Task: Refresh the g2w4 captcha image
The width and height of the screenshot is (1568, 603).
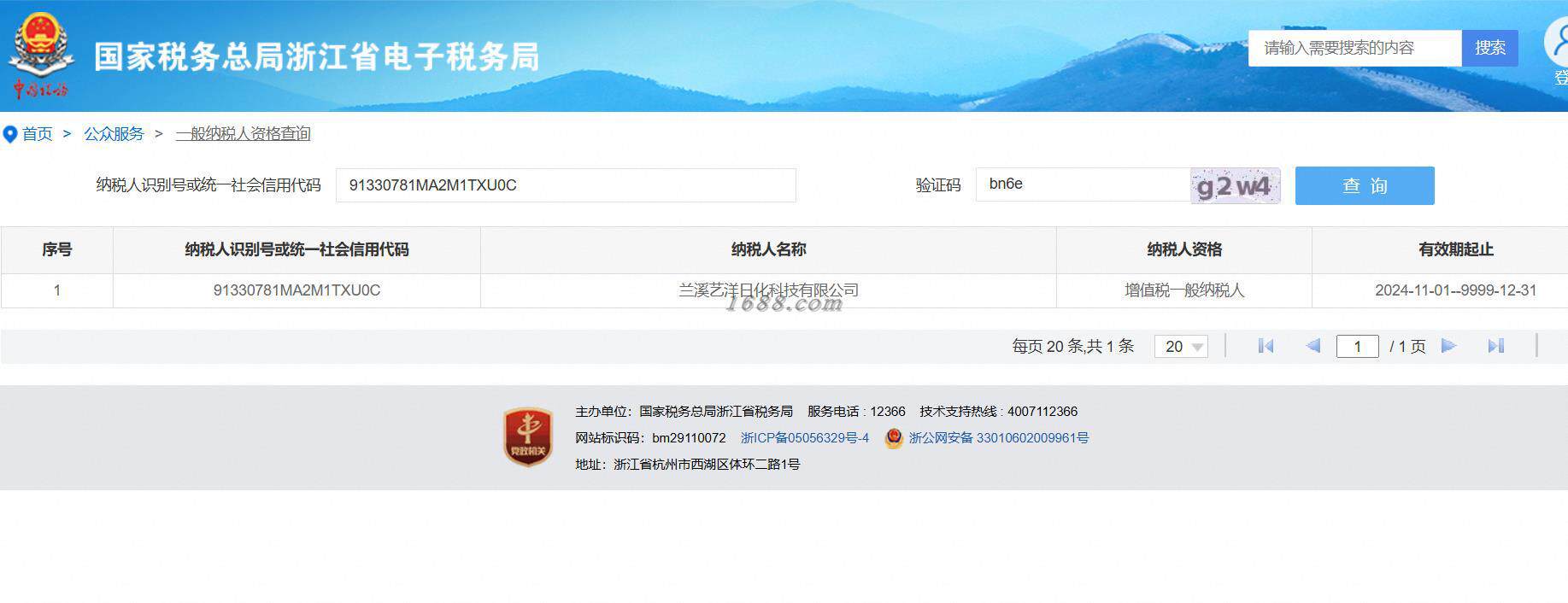Action: click(1235, 185)
